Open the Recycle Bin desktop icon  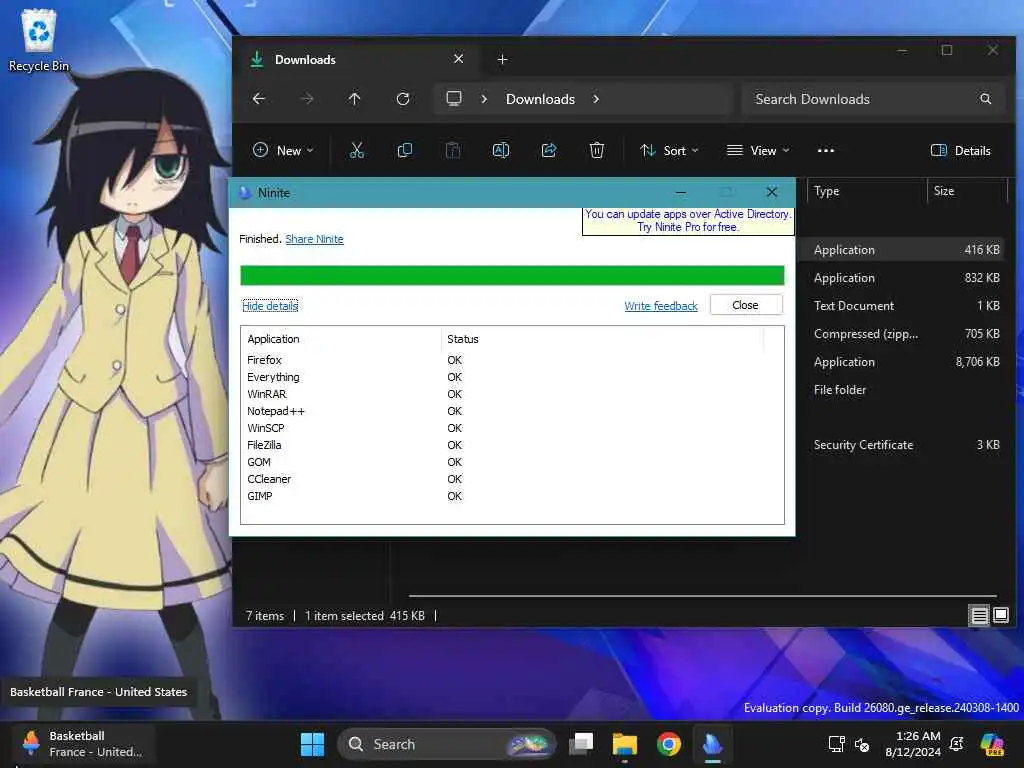click(39, 40)
